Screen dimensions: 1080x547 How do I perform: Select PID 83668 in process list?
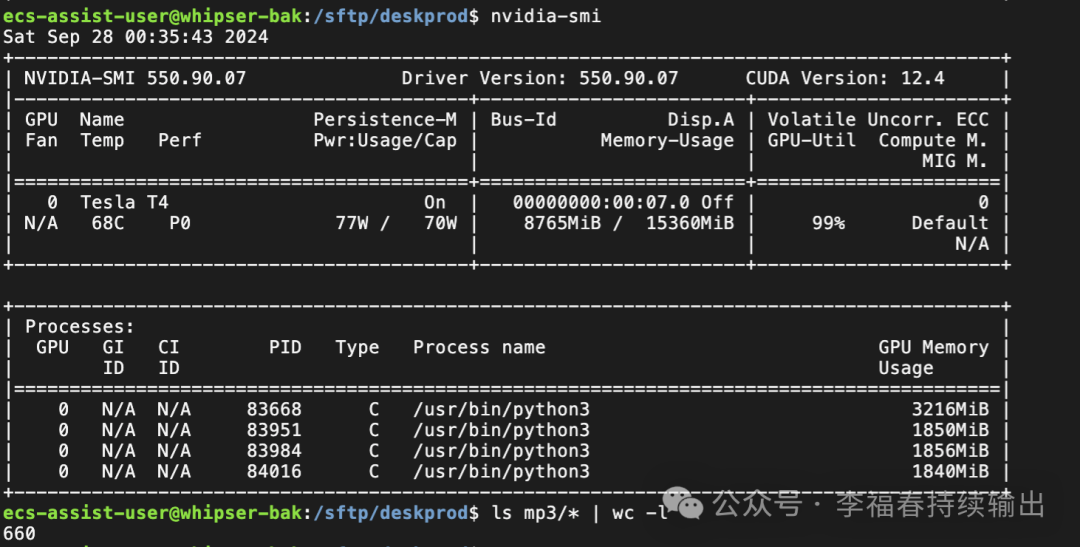click(274, 409)
